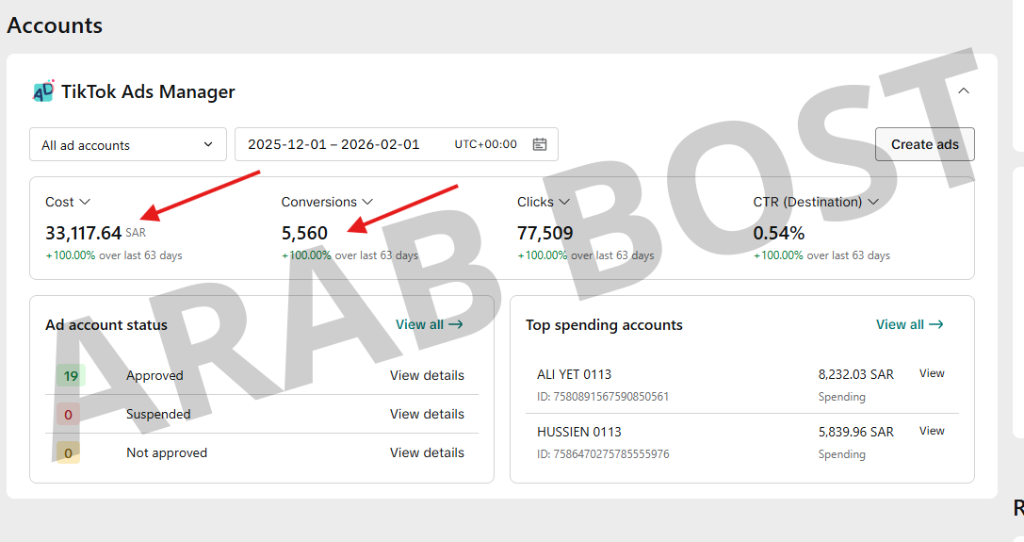This screenshot has height=542, width=1024.
Task: Click the ID 7586470275785555976 text
Action: pos(603,454)
